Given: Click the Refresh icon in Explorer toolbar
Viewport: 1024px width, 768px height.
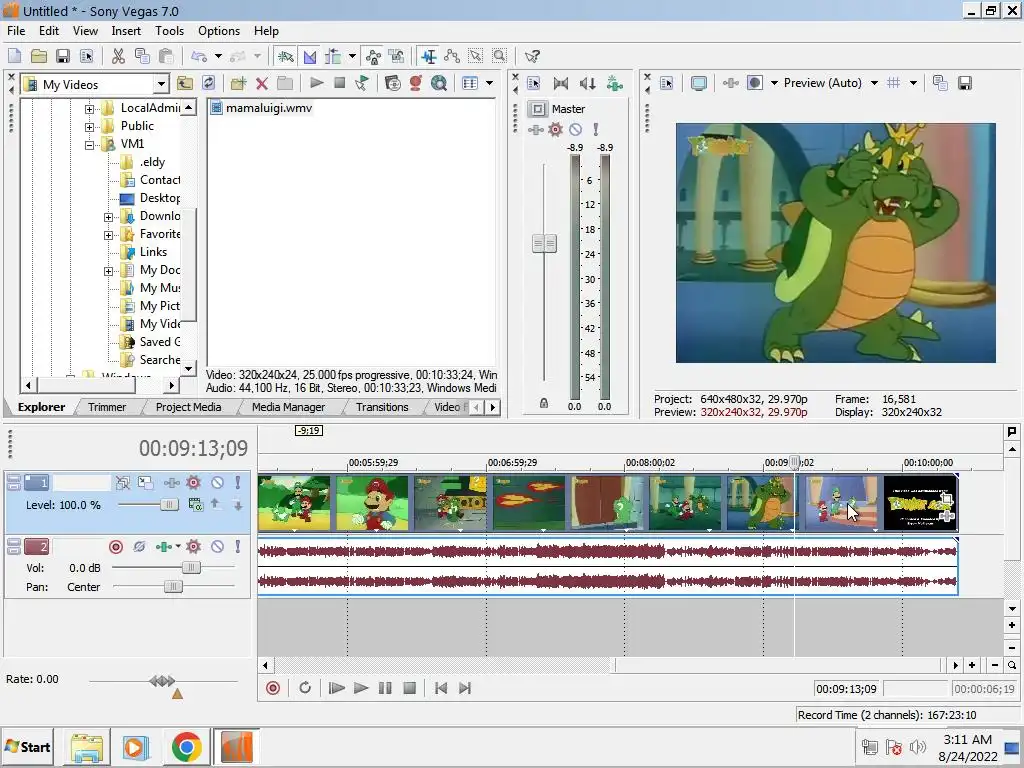Looking at the screenshot, I should tap(208, 83).
